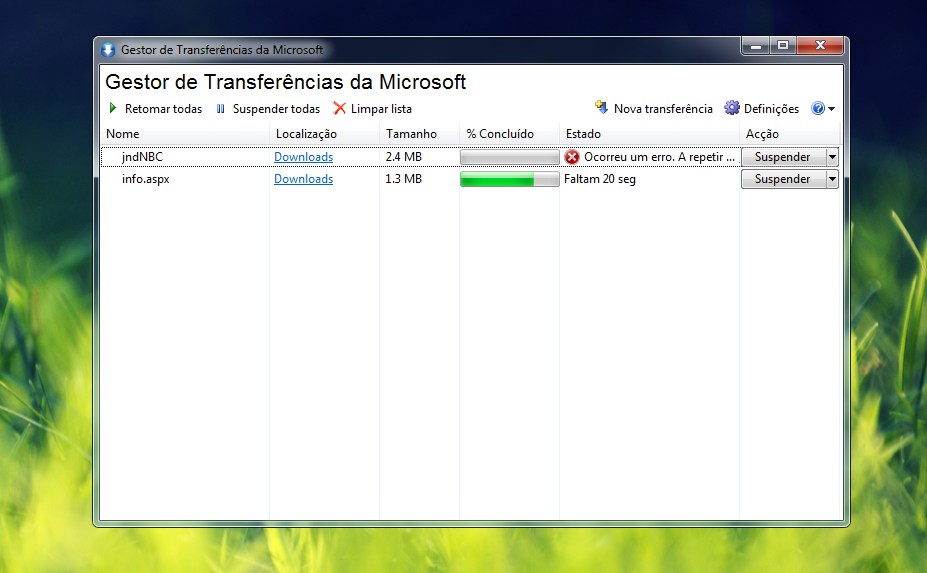The height and width of the screenshot is (573, 927).
Task: Select the jndNBC file name
Action: (142, 157)
